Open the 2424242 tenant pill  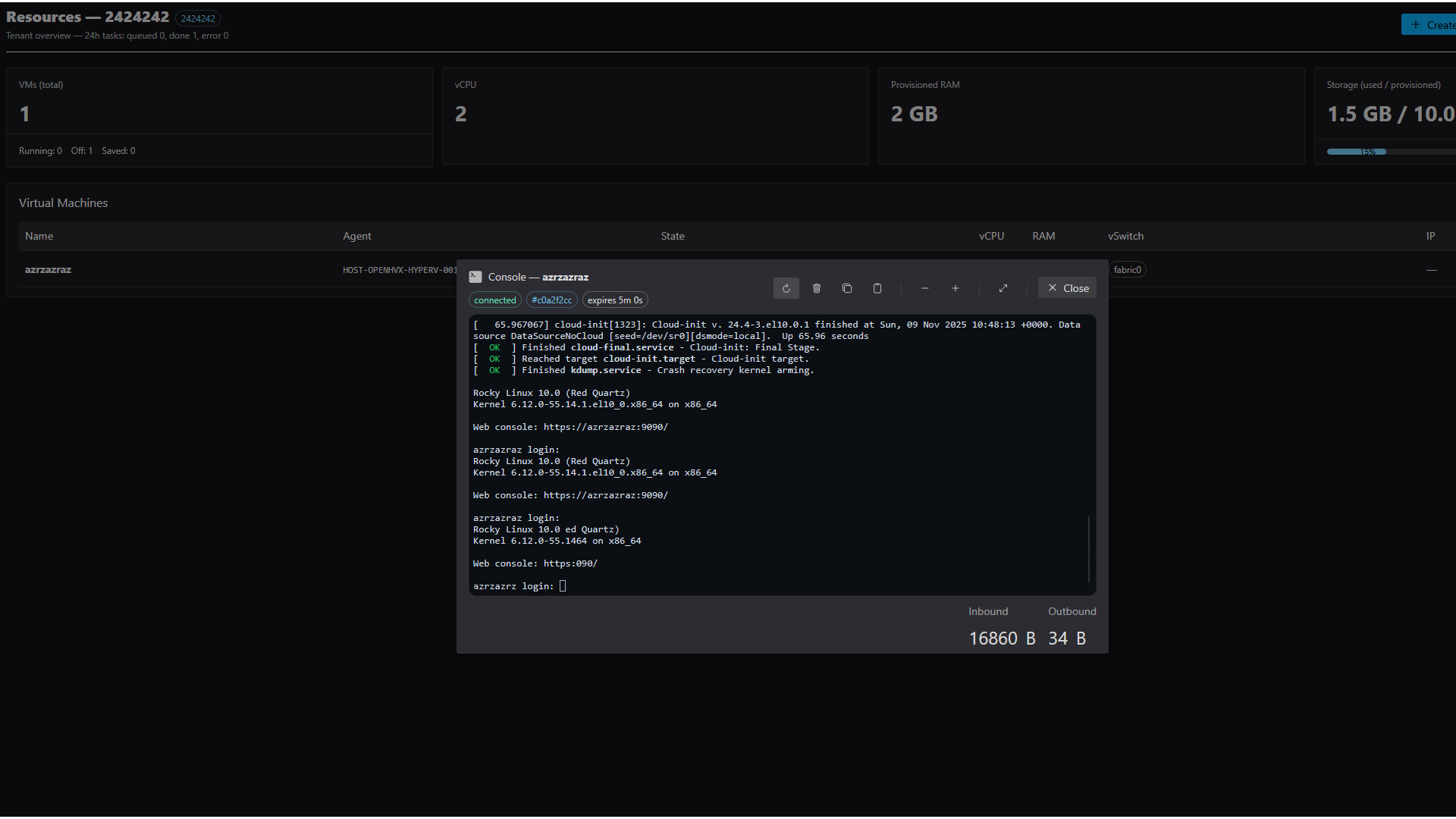(x=197, y=17)
